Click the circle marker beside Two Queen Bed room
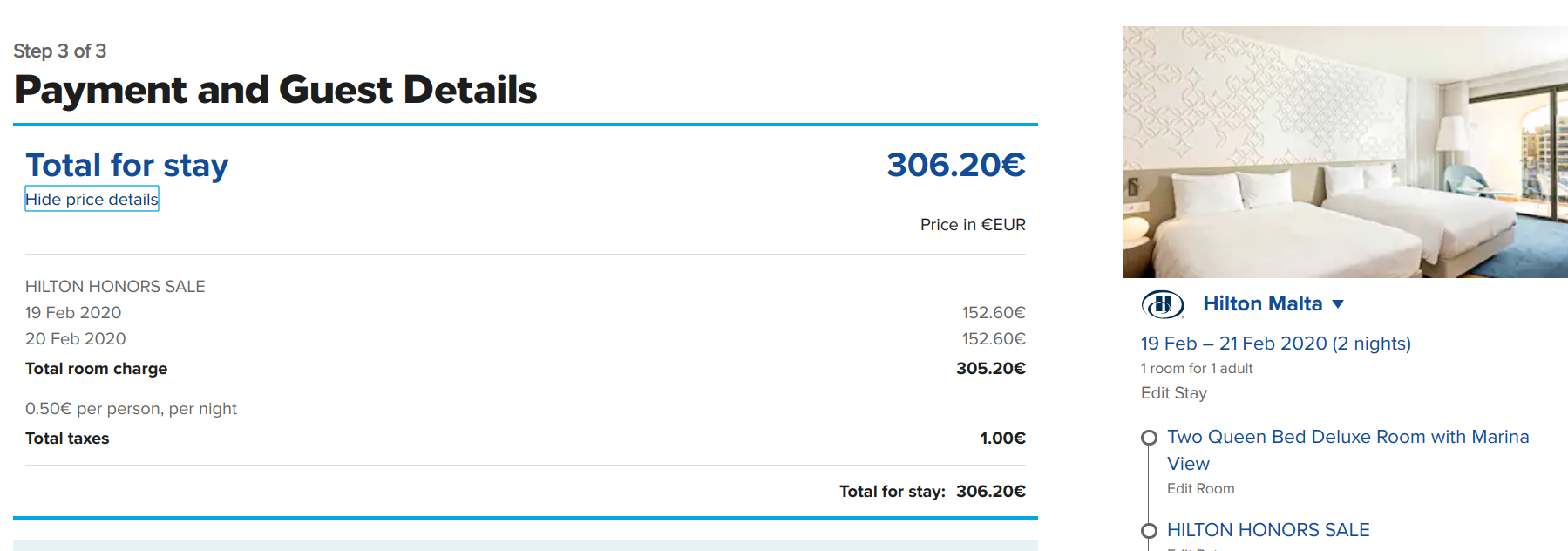This screenshot has height=551, width=1568. 1150,438
